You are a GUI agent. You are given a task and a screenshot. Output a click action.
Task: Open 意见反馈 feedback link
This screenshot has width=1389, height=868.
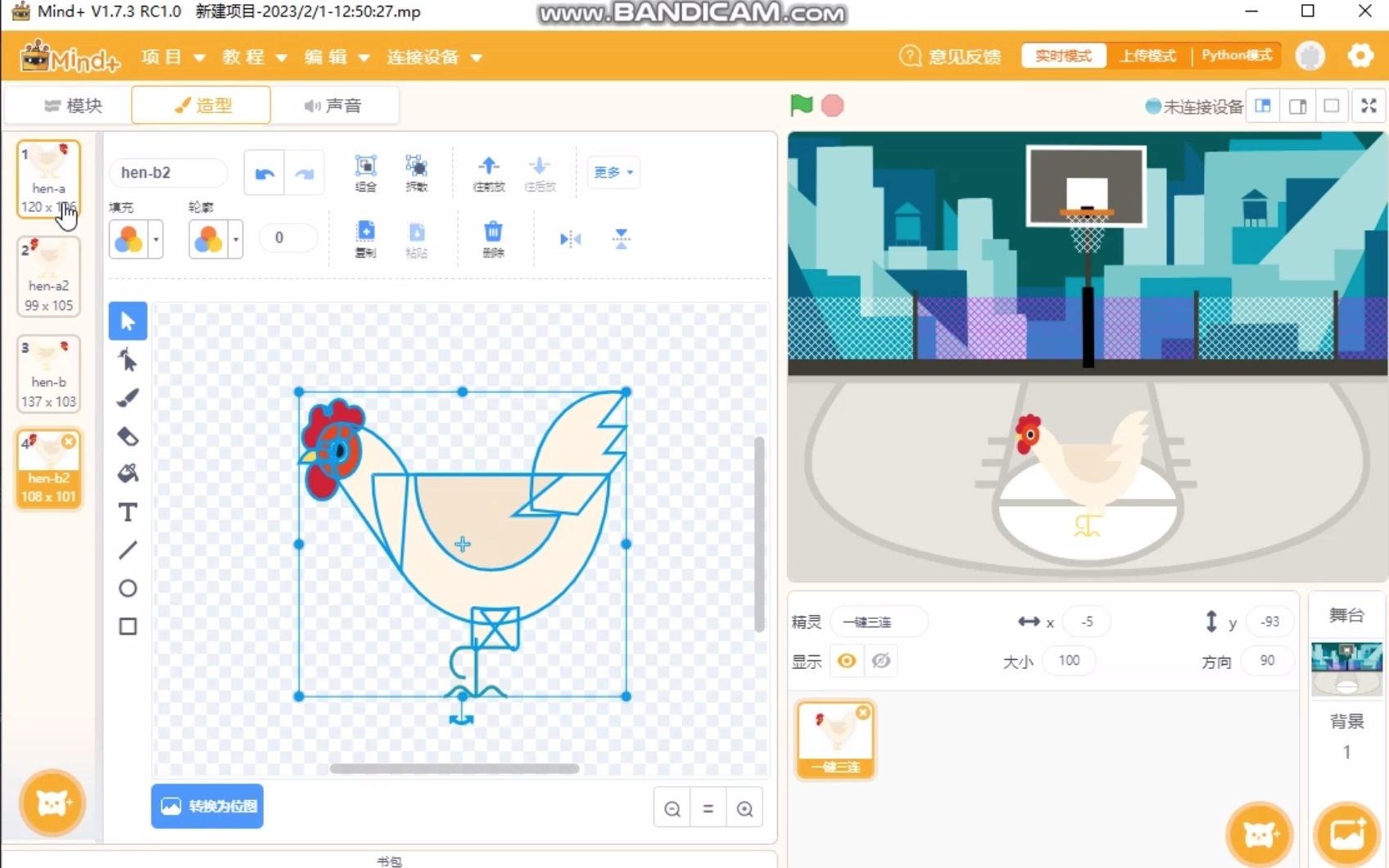(963, 56)
